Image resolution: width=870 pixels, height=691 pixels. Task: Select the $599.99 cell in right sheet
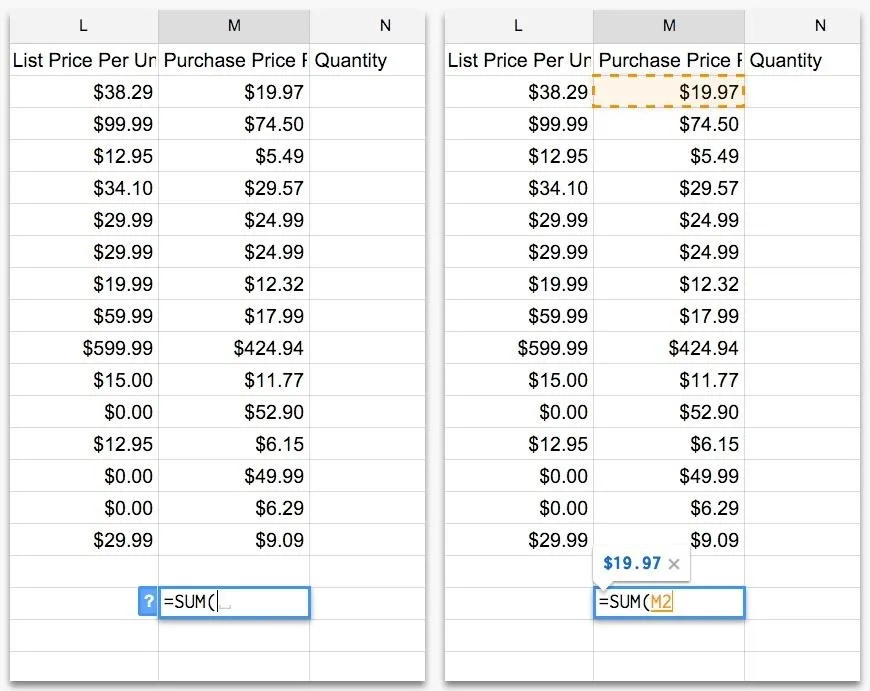click(519, 348)
